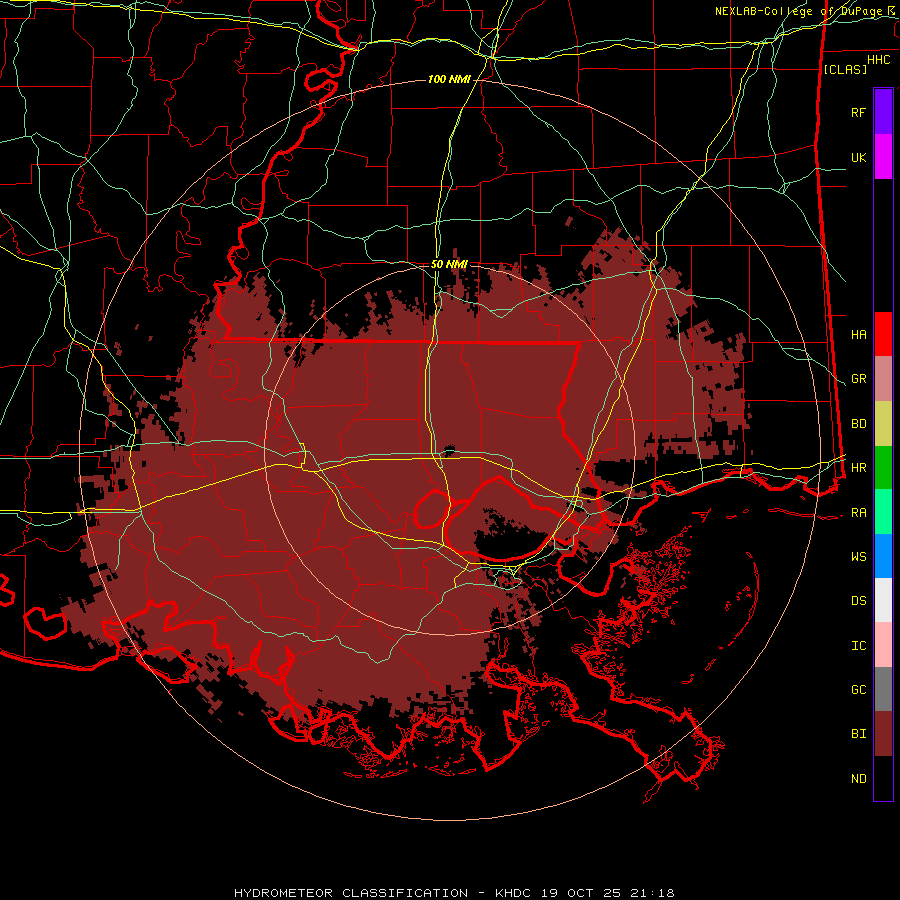This screenshot has height=900, width=900.
Task: Click the DS white legend swatch
Action: point(883,600)
